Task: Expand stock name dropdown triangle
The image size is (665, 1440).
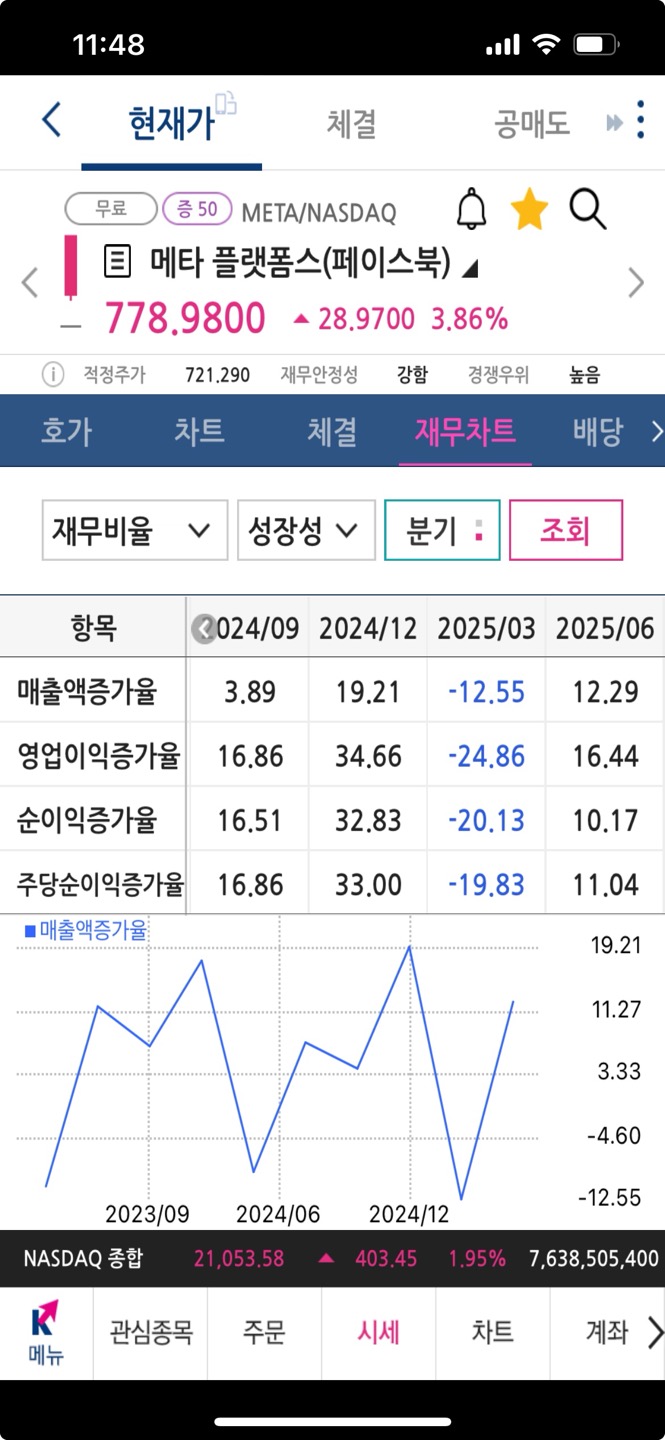Action: pyautogui.click(x=471, y=267)
